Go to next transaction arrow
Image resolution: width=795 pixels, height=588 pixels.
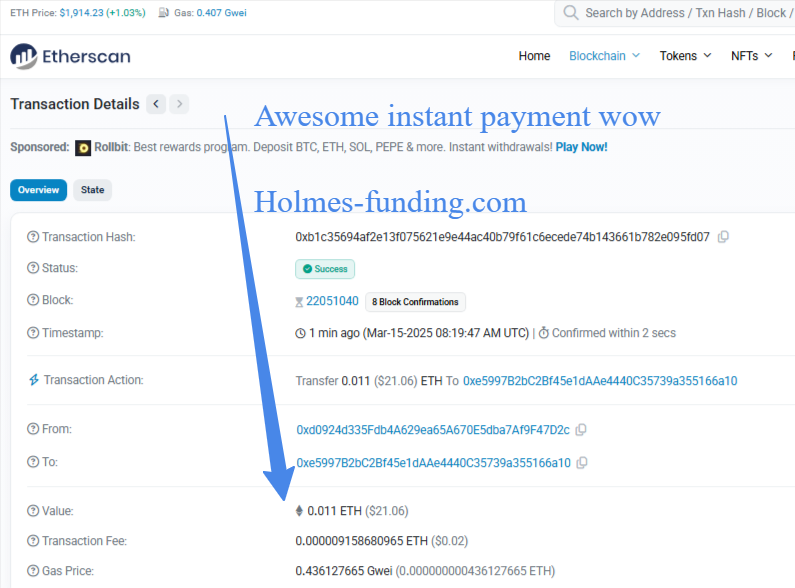coord(179,104)
